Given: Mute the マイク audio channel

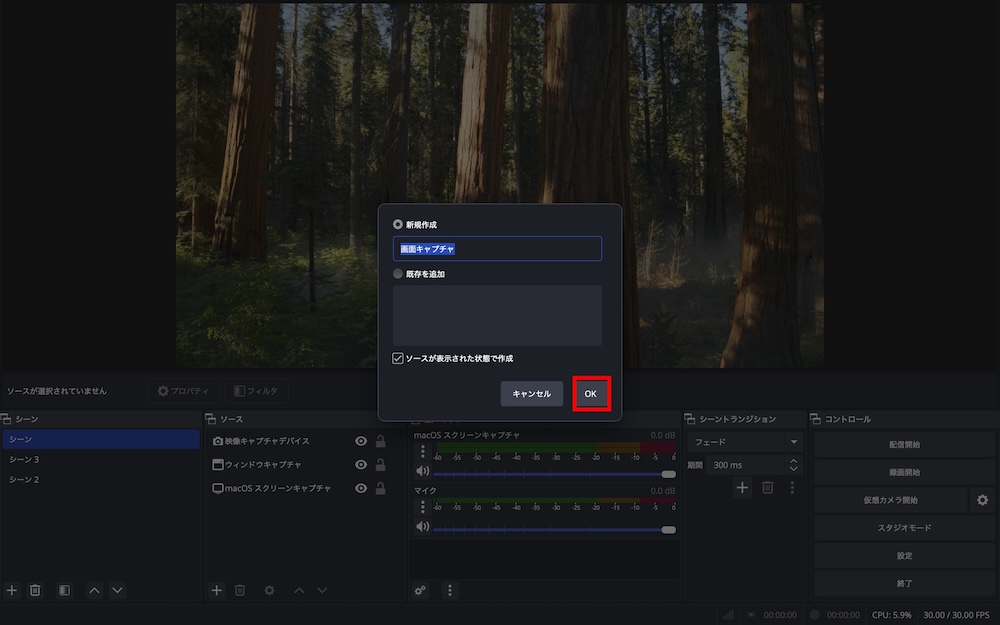Looking at the screenshot, I should [422, 527].
